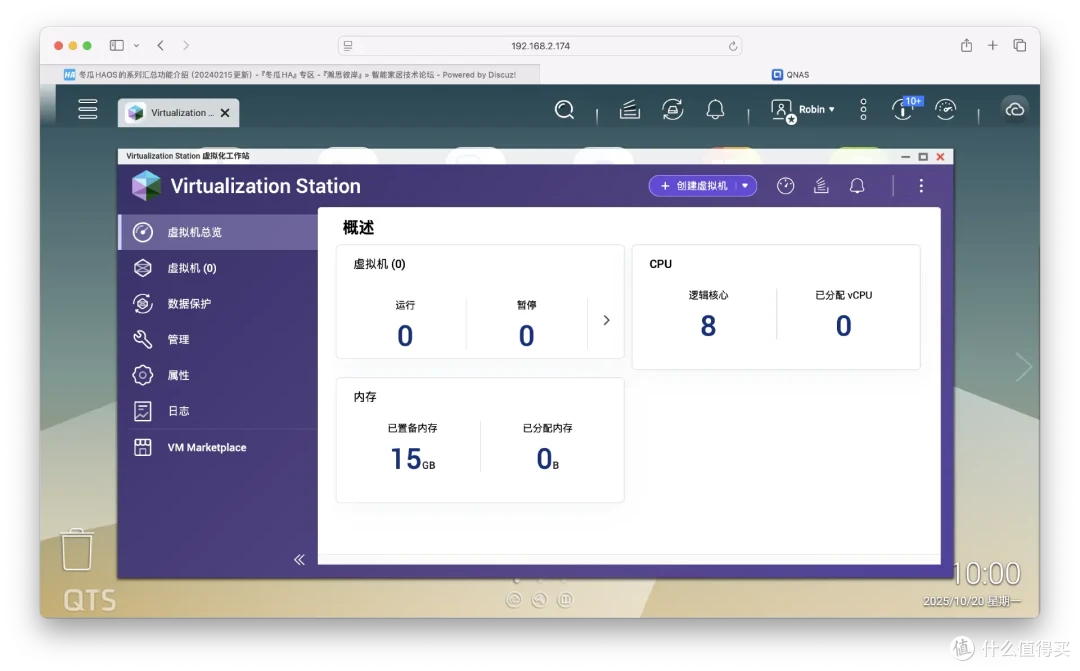This screenshot has width=1080, height=671.
Task: Open Virtualization Station tasks stack icon
Action: (x=821, y=186)
